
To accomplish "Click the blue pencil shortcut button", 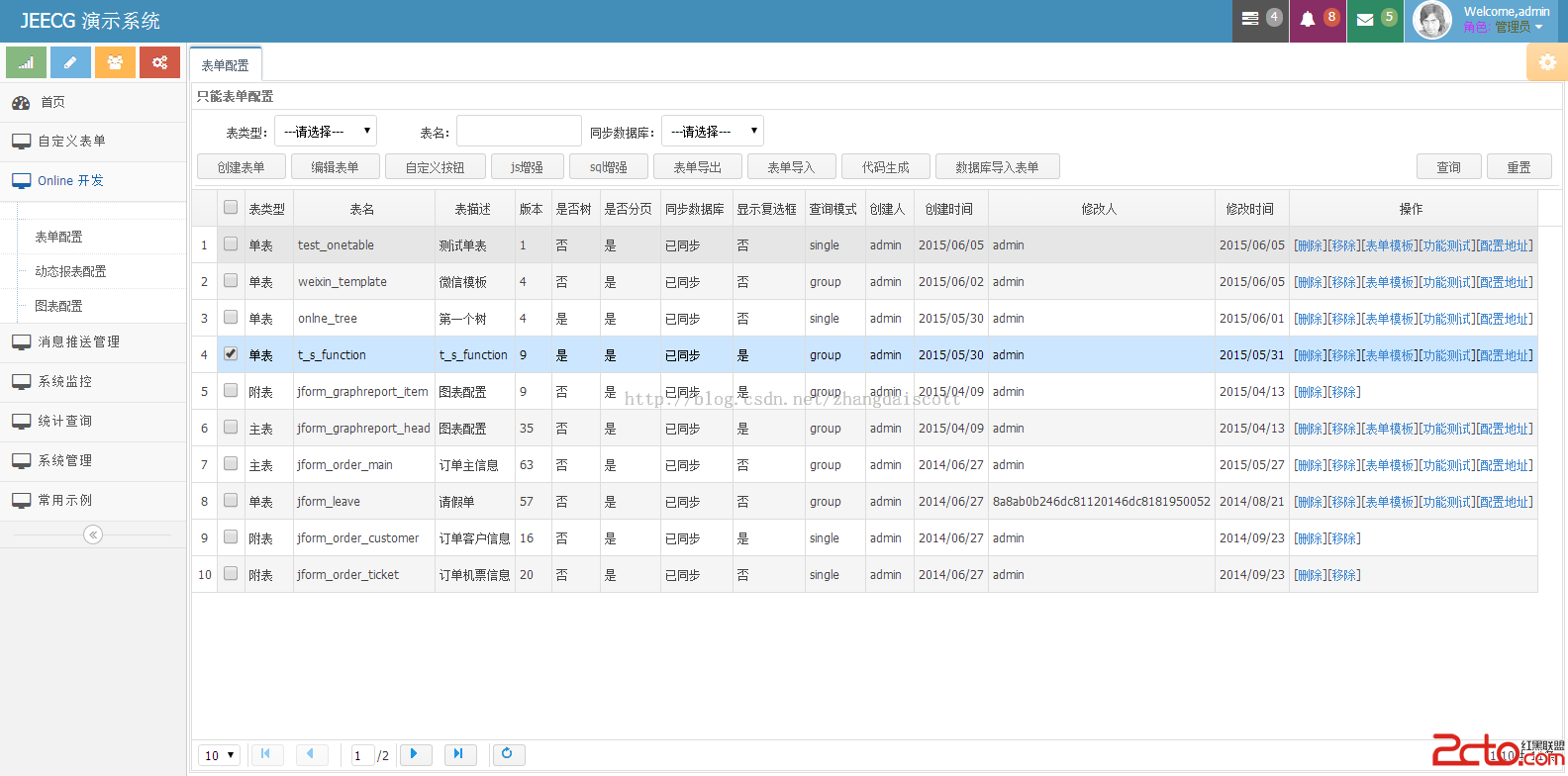I will coord(70,62).
